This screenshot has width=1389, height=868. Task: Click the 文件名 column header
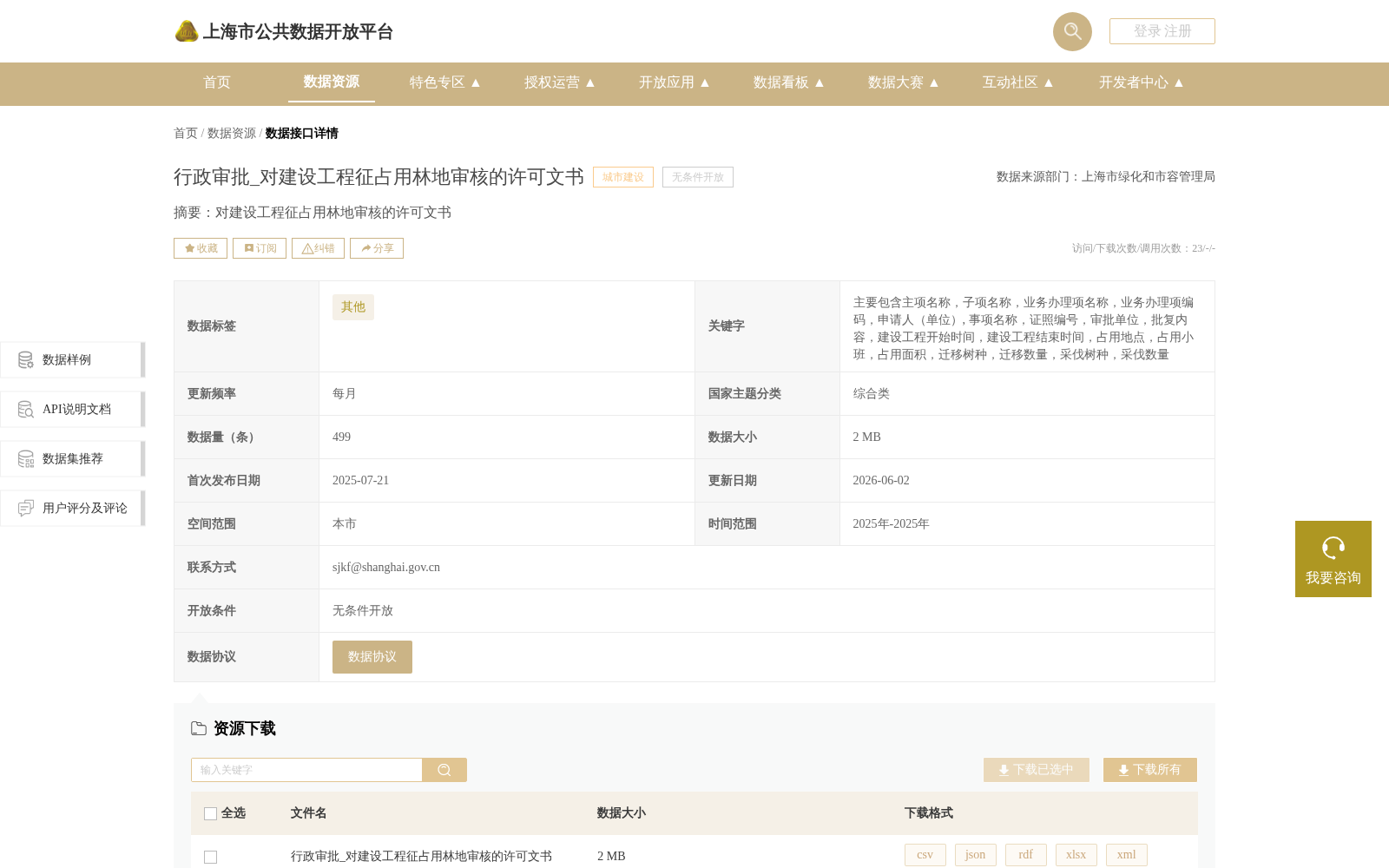[x=309, y=813]
